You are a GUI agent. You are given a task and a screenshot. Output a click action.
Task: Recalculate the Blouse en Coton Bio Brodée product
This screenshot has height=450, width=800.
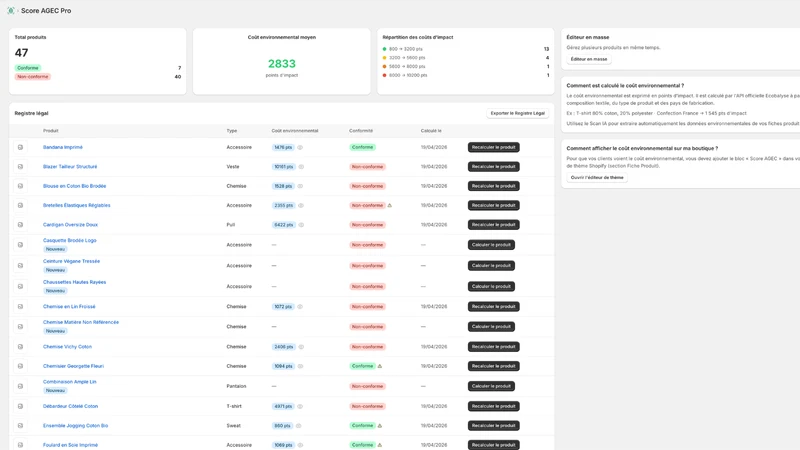point(493,186)
